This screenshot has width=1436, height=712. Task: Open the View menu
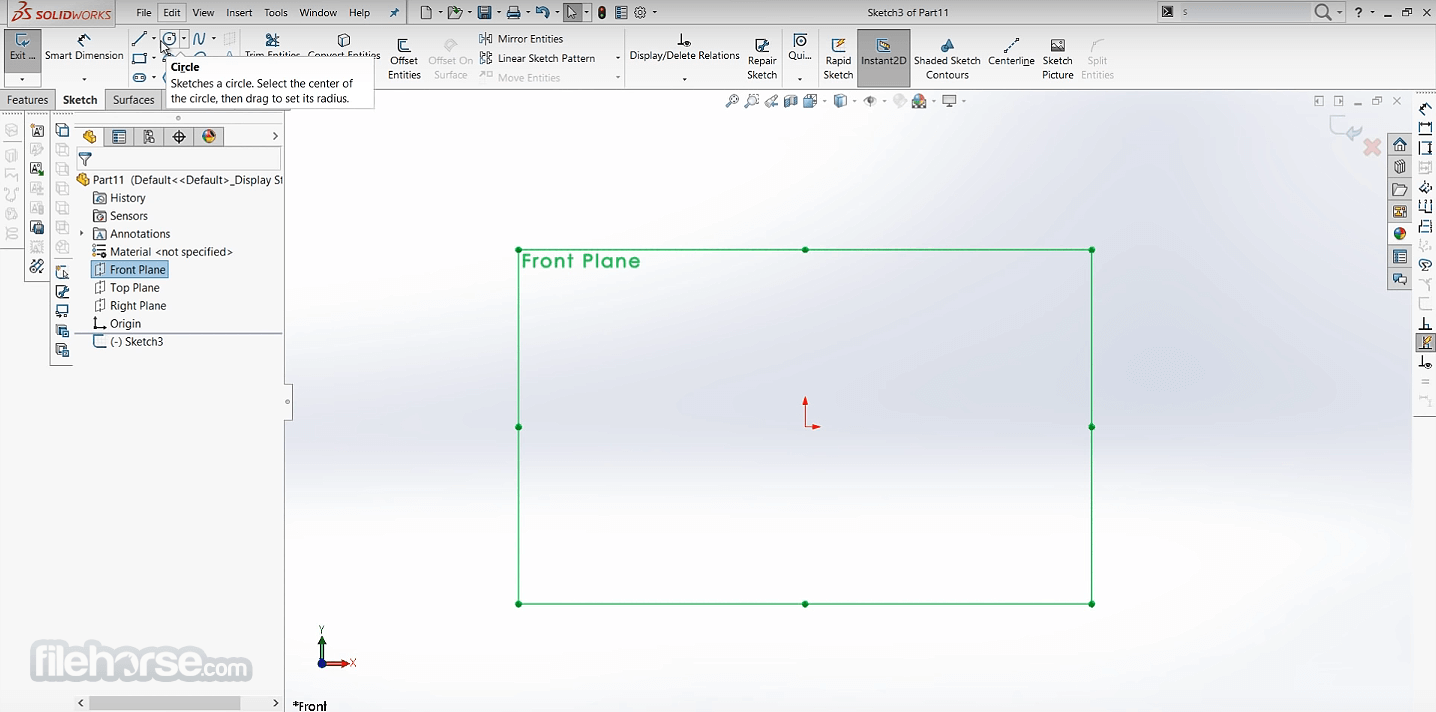(203, 13)
